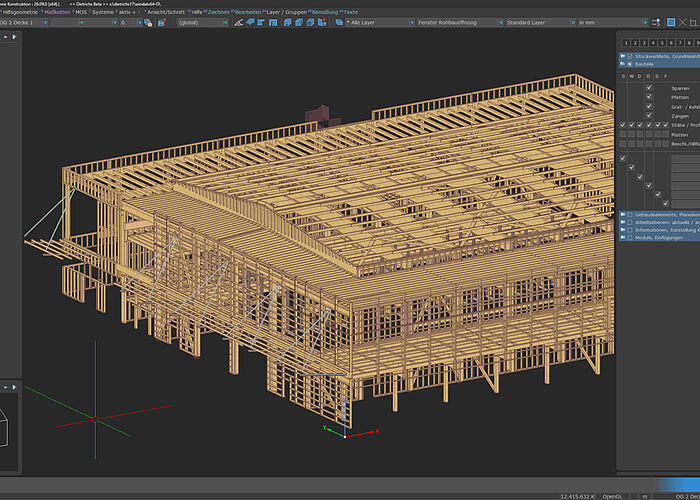Click the stair-step section view icon
This screenshot has height=500, width=700.
pyautogui.click(x=261, y=22)
